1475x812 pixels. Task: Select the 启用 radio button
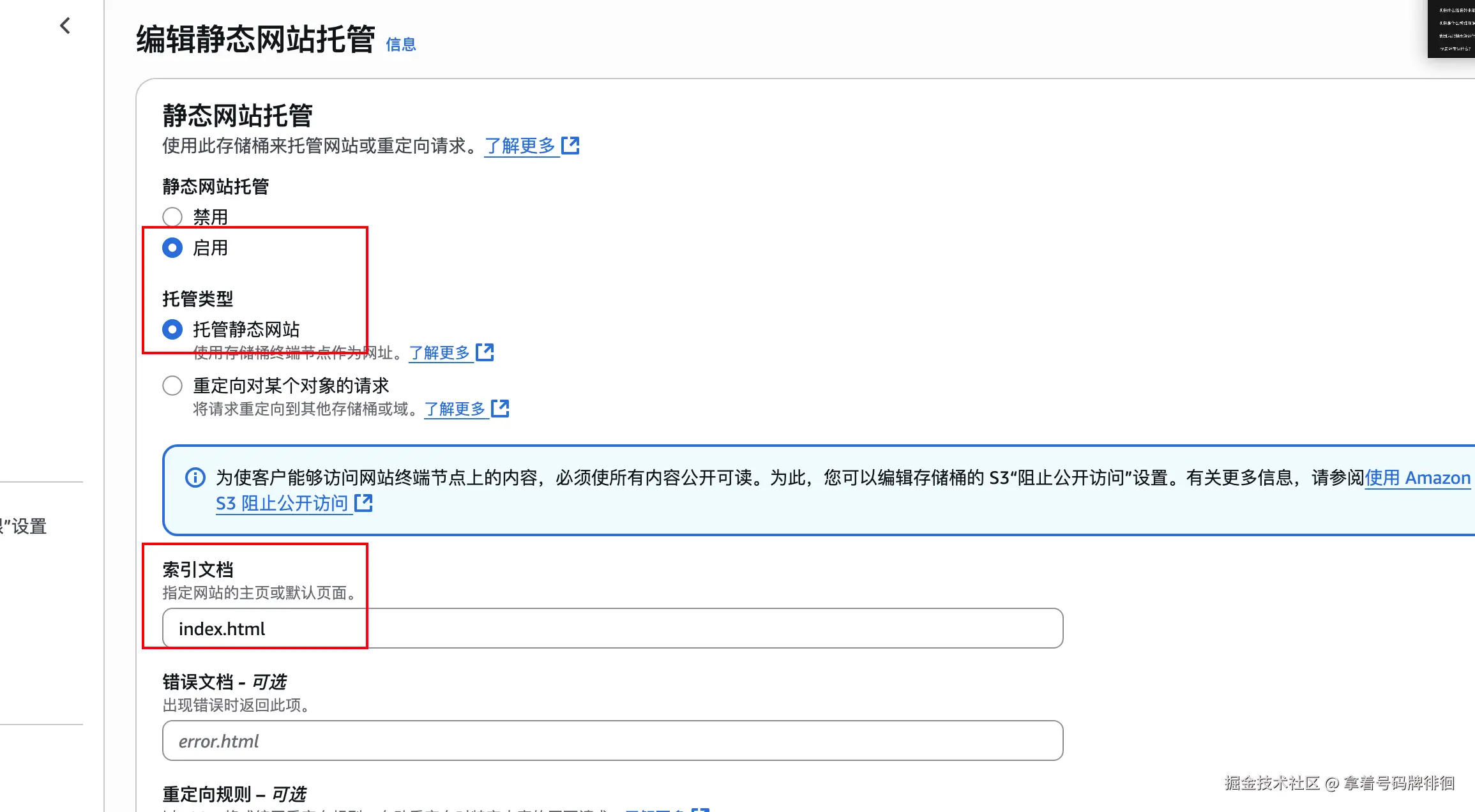coord(172,248)
